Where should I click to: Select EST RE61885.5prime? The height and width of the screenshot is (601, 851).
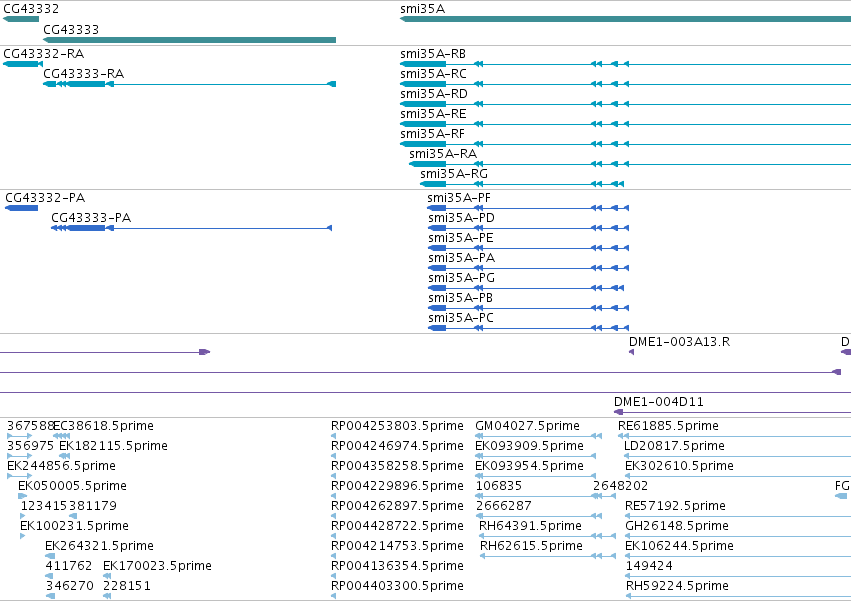[x=668, y=426]
